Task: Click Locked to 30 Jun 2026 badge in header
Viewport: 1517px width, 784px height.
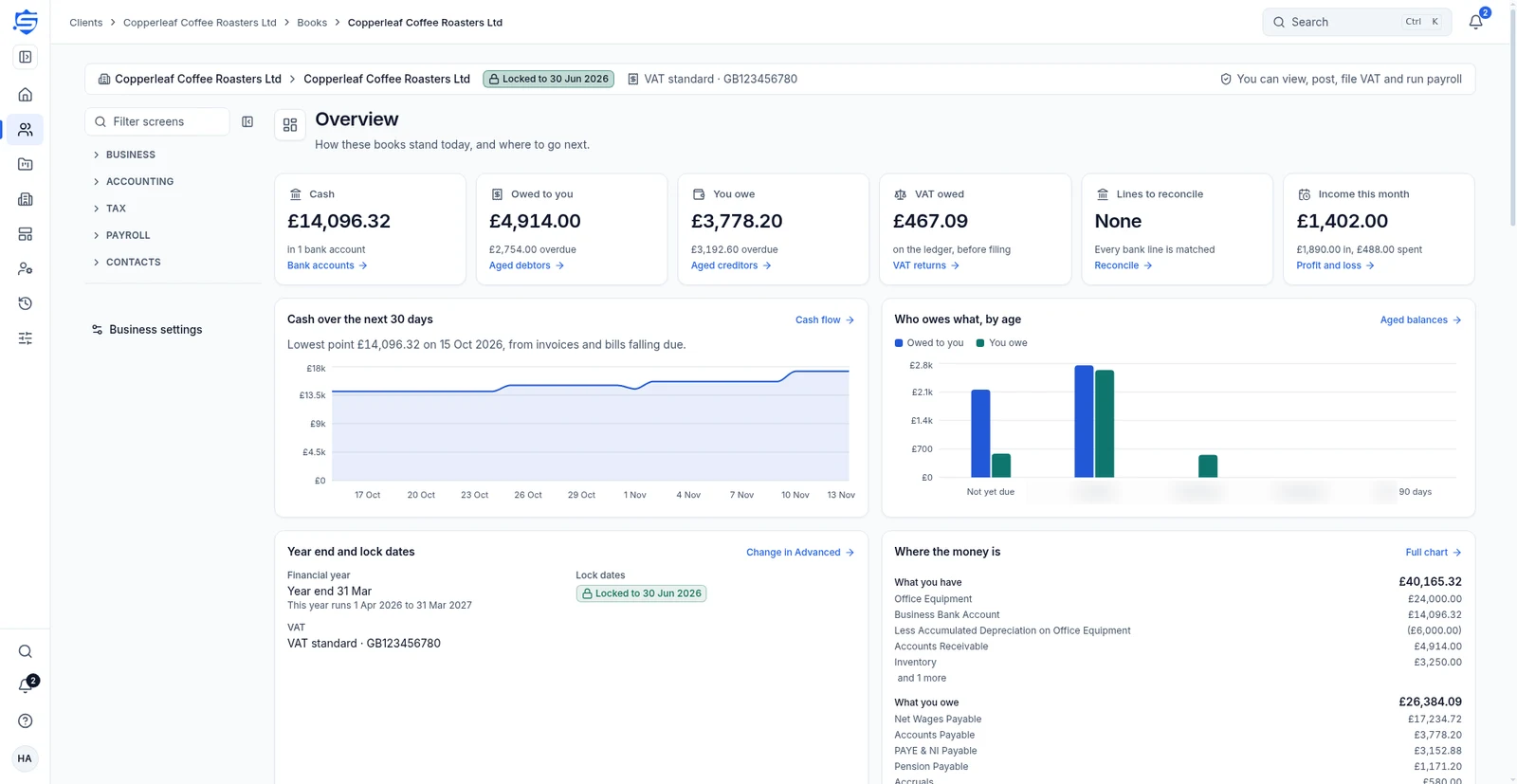Action: pyautogui.click(x=549, y=79)
